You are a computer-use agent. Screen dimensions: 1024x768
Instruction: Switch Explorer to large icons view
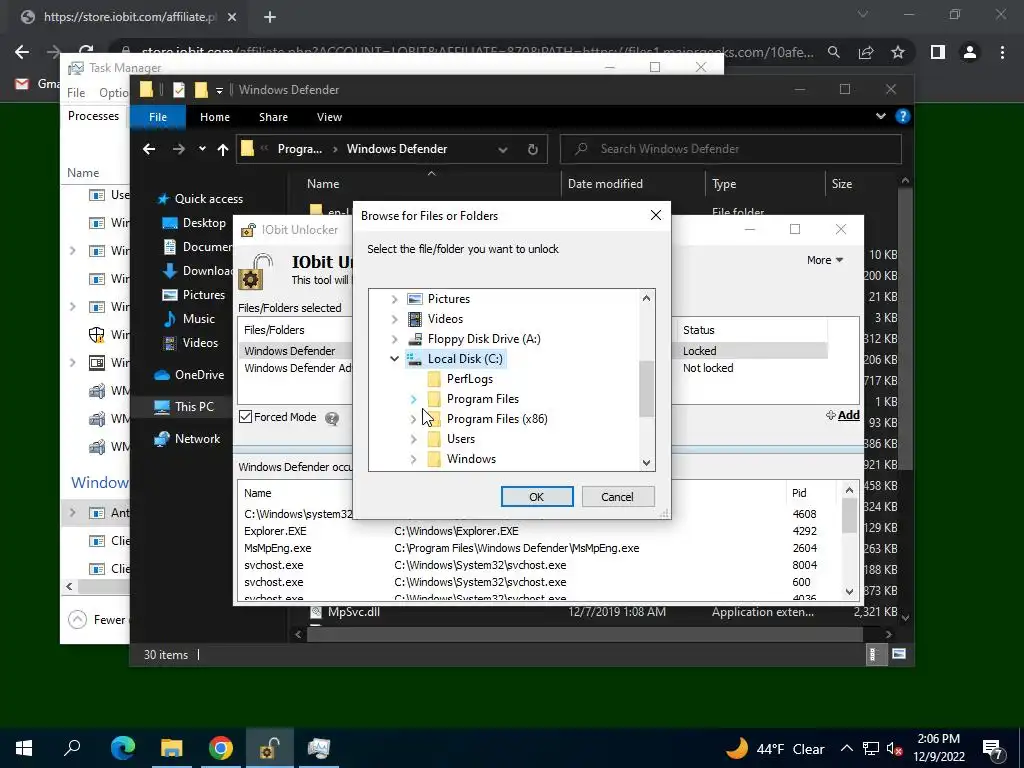899,654
